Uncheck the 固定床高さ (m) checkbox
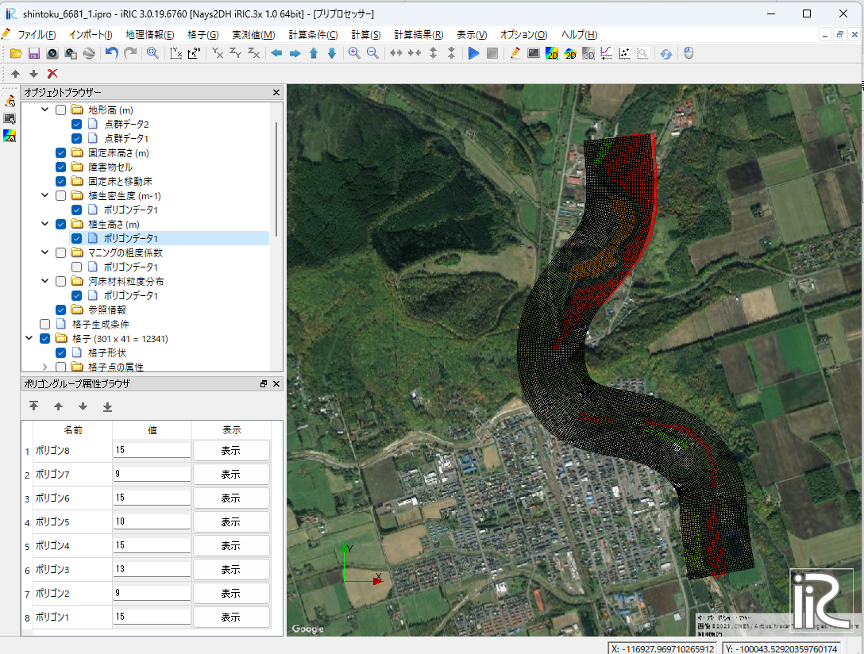 (61, 153)
